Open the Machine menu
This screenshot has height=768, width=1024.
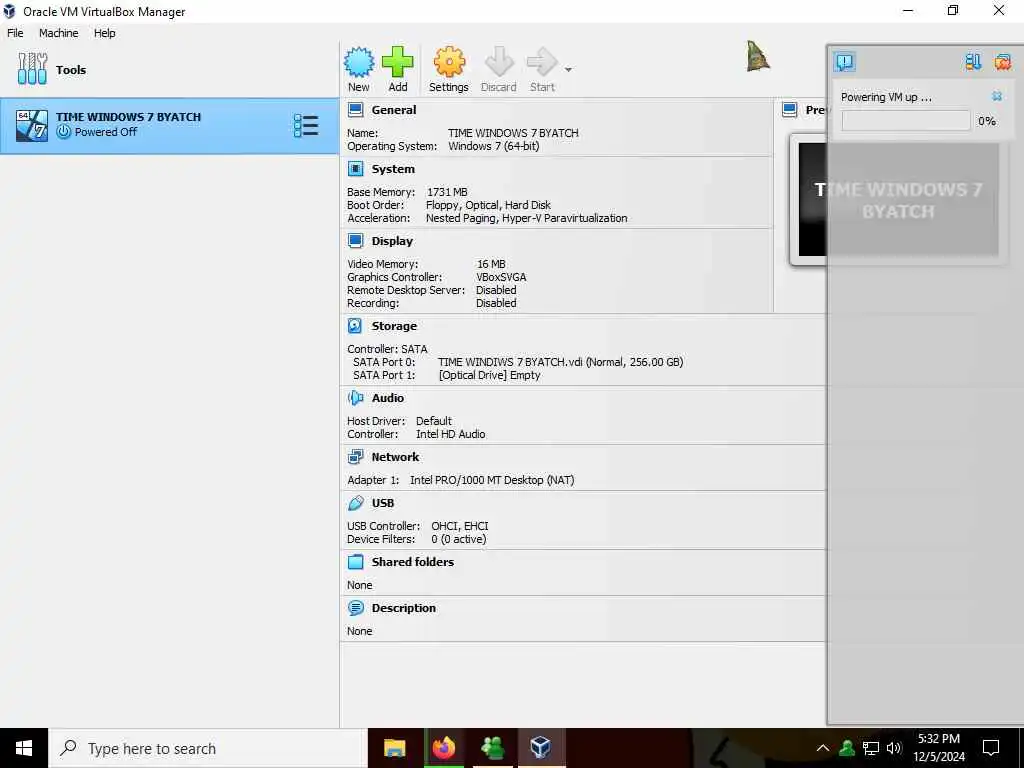(58, 33)
